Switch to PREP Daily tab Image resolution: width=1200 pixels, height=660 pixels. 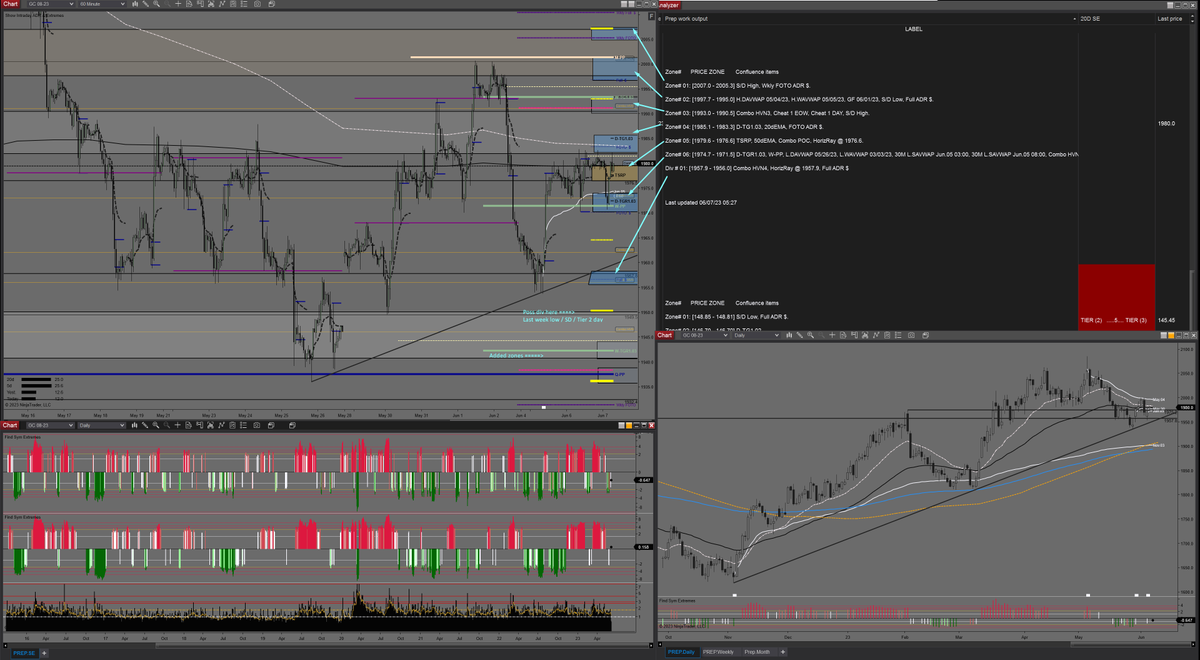tap(683, 652)
